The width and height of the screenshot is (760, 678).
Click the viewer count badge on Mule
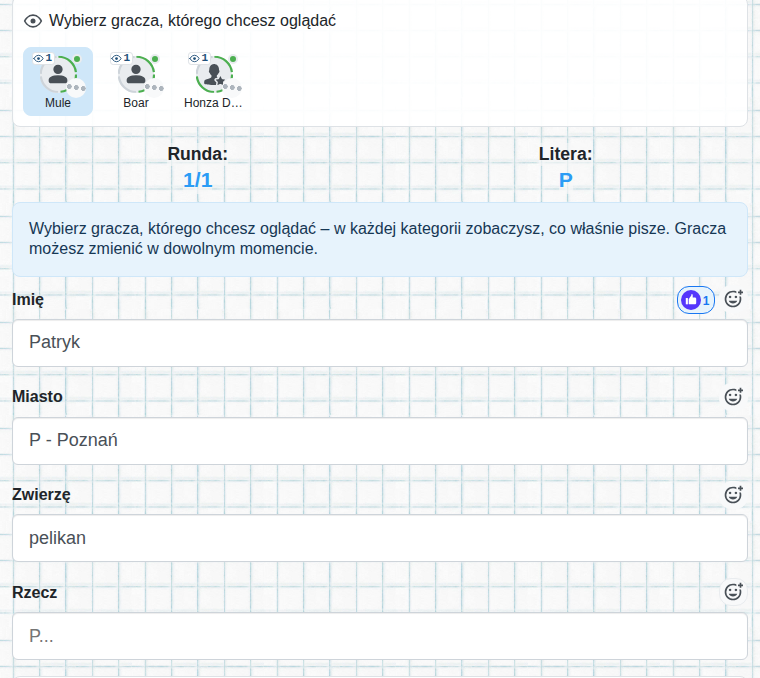43,58
